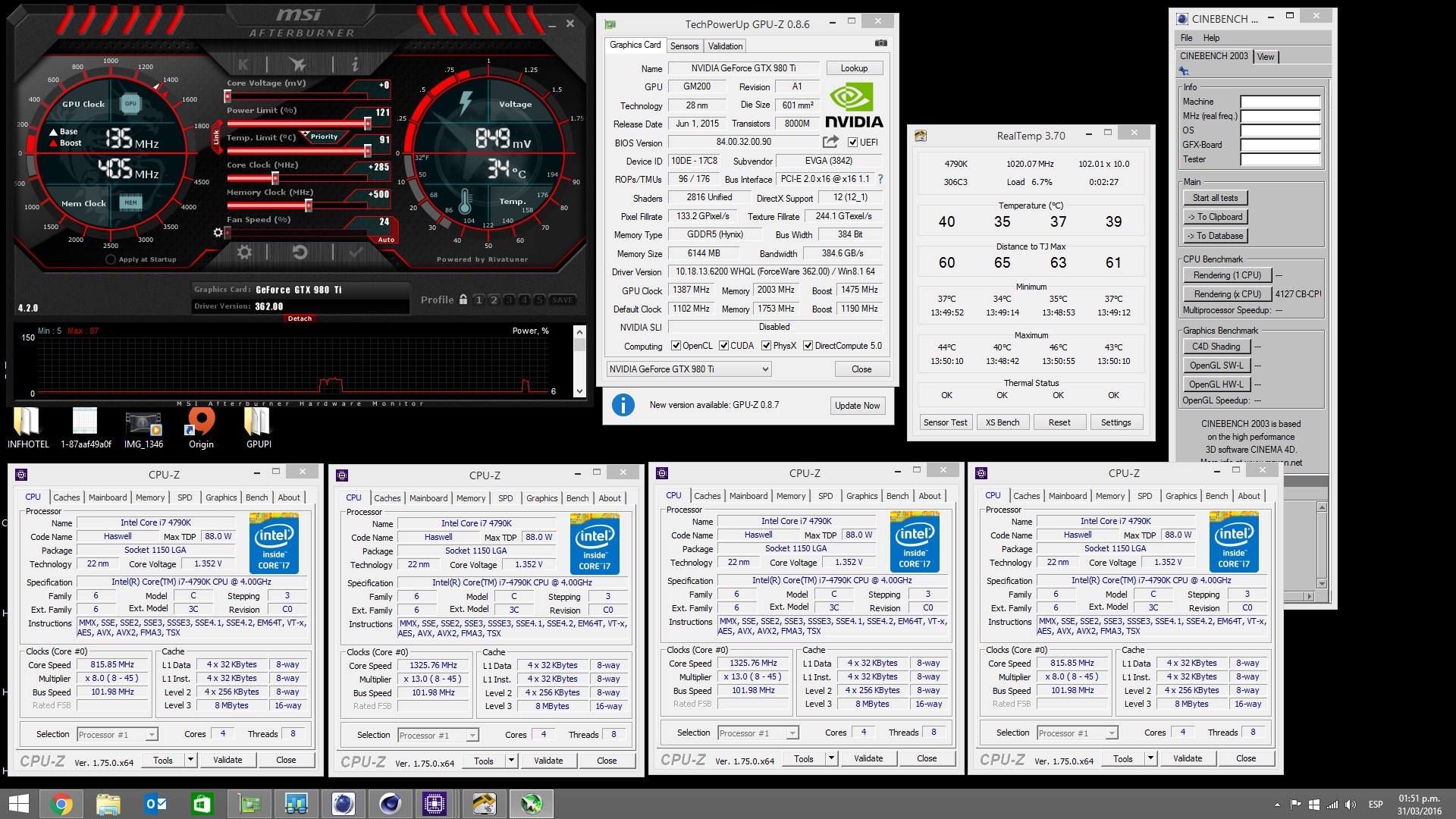Open Processor #1 selection in fourth CPU-Z
Screen dimensions: 1456x819
tap(1077, 733)
